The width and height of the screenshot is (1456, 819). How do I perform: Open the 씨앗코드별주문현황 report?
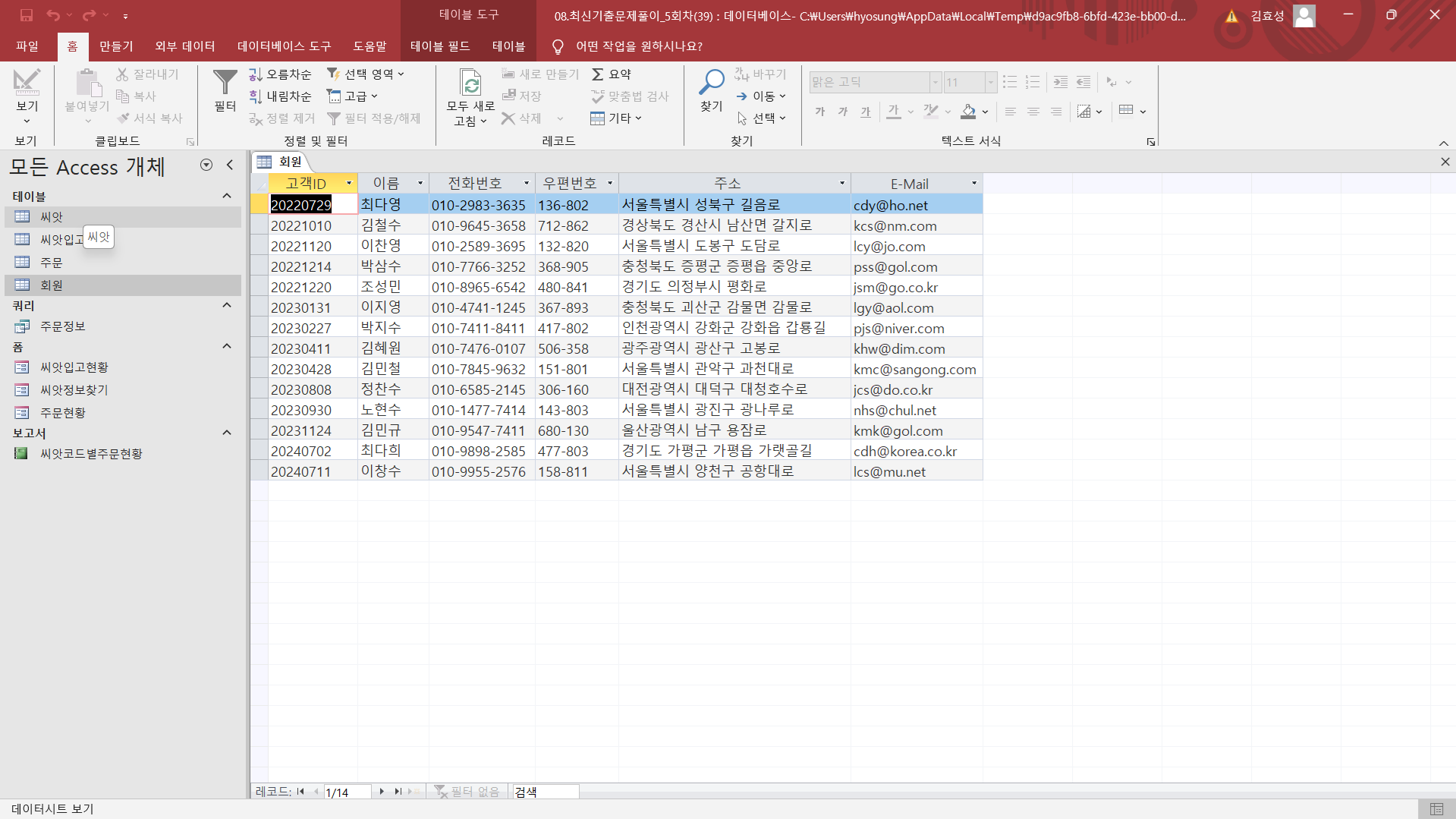91,454
